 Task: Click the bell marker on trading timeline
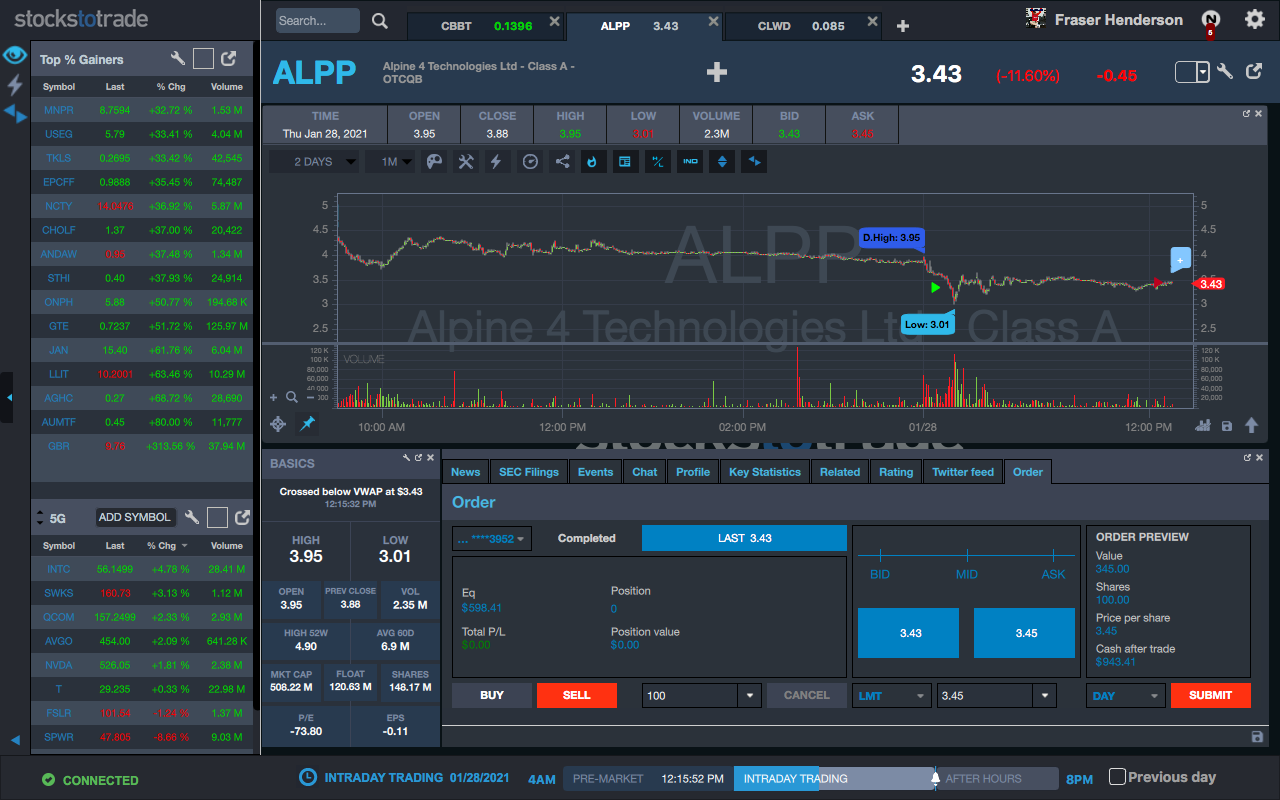click(936, 777)
